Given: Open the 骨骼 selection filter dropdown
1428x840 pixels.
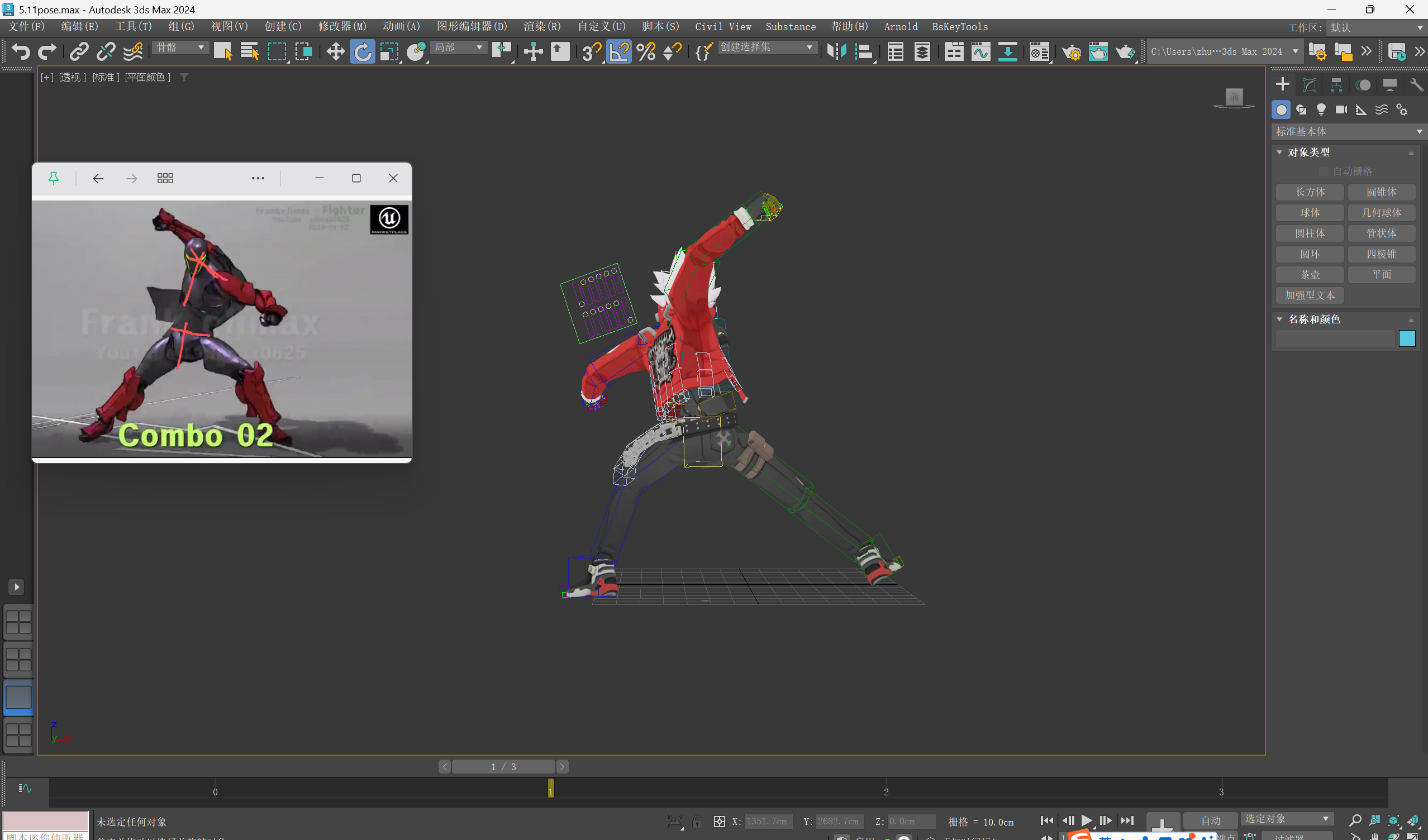Looking at the screenshot, I should [180, 47].
